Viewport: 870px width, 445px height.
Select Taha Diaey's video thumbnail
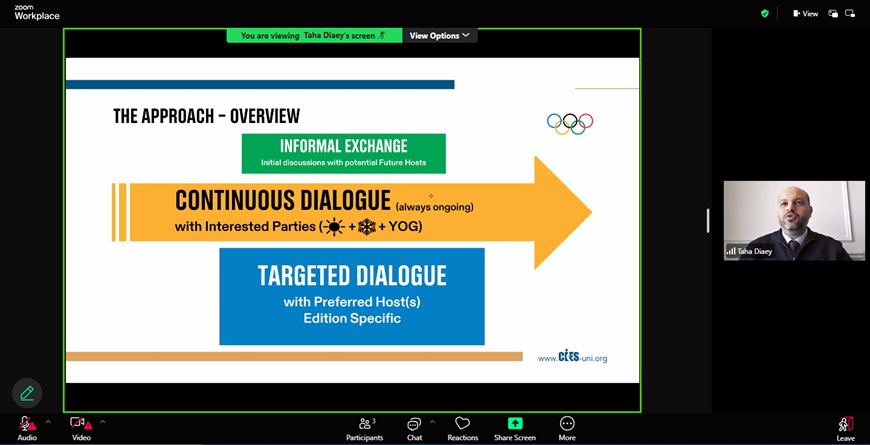coord(794,220)
